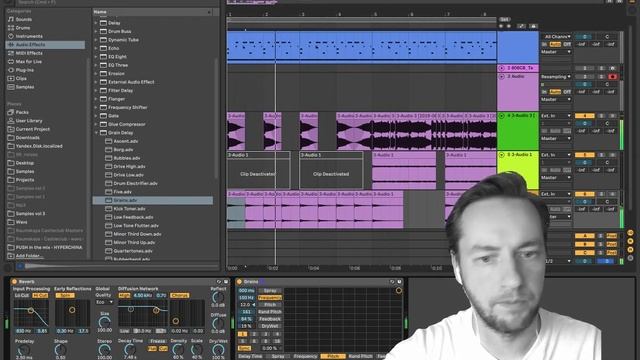Open the Samples category under Categories

point(25,87)
